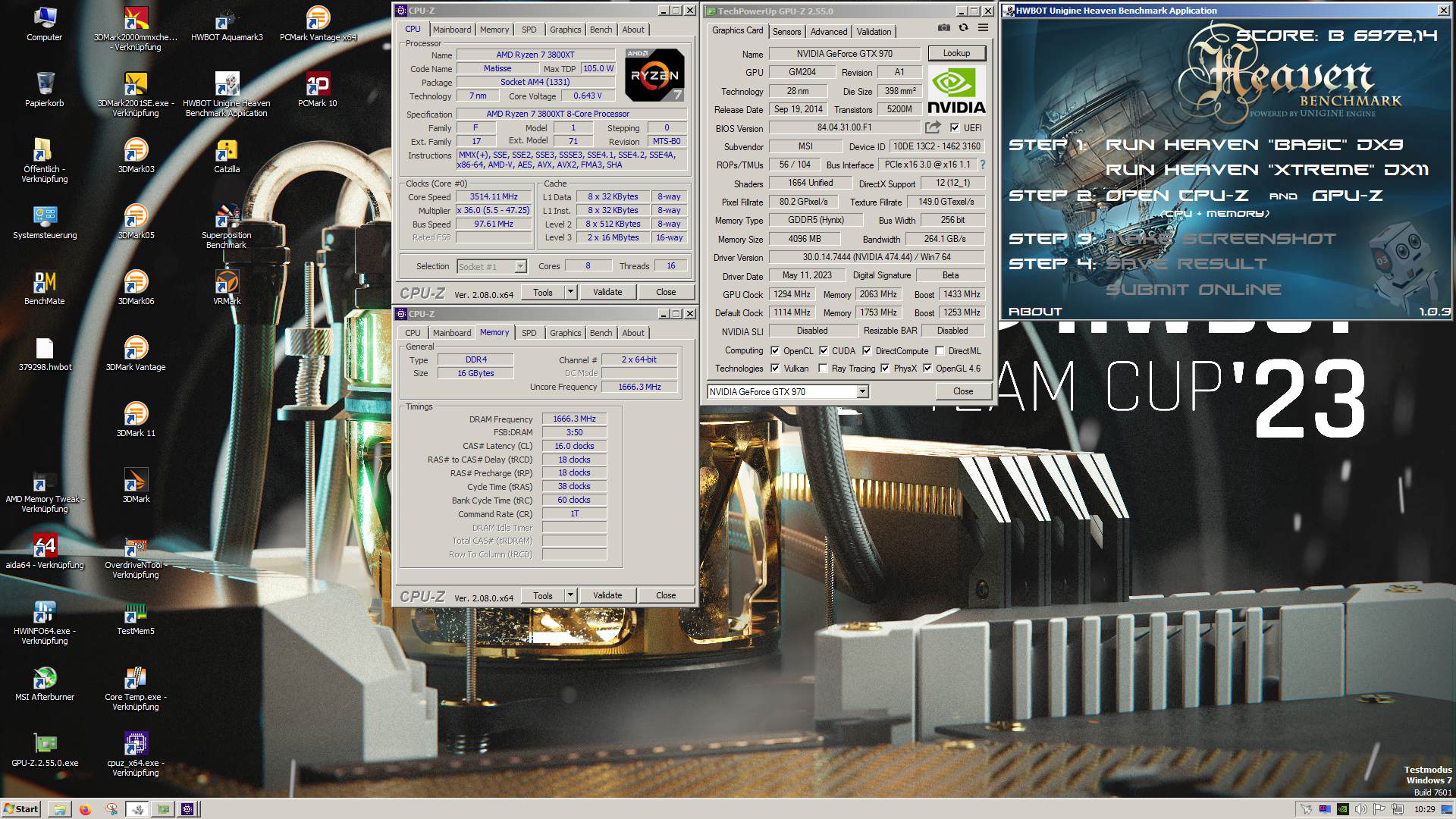
Task: Open Bench tab in upper CPU-Z
Action: coord(601,30)
